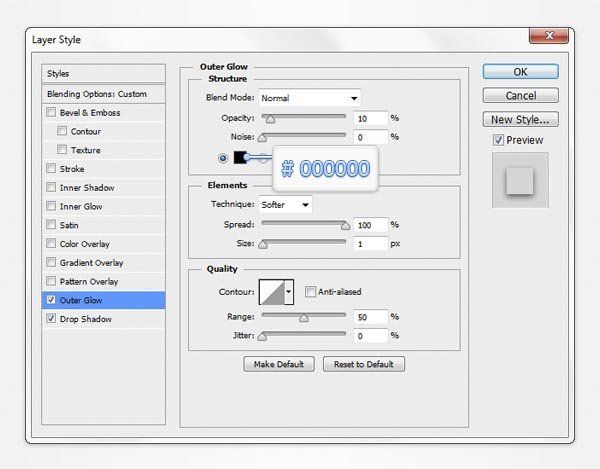Toggle the Preview checkbox
The height and width of the screenshot is (469, 600).
pyautogui.click(x=498, y=140)
